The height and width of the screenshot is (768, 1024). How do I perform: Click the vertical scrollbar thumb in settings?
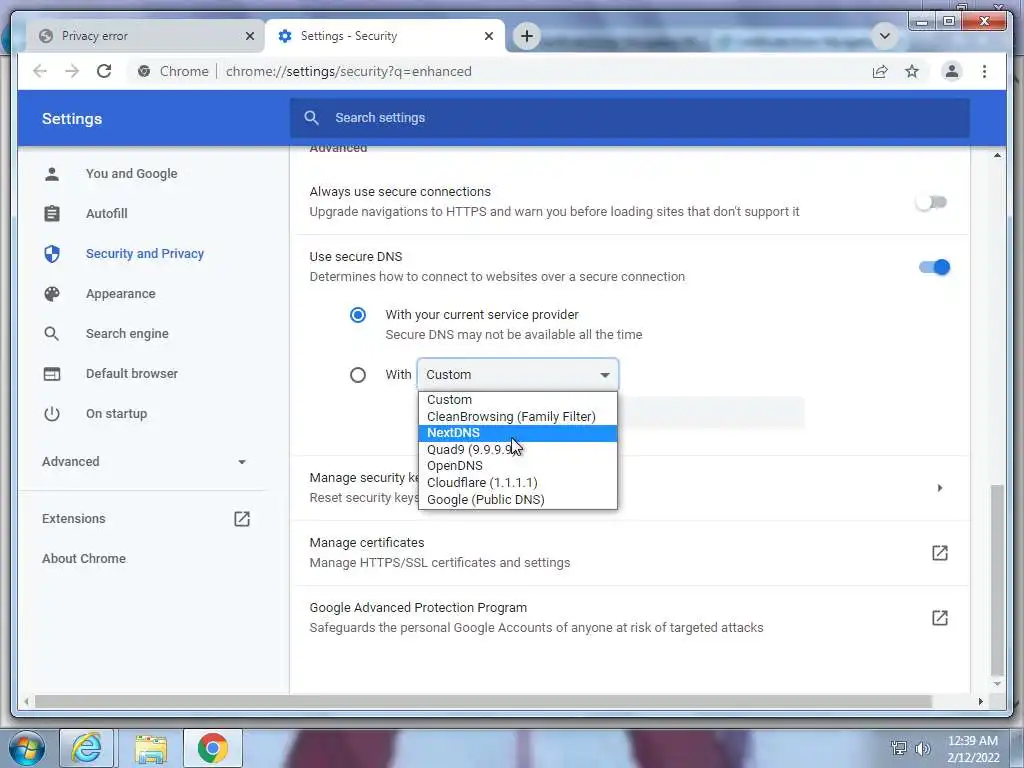(x=997, y=580)
